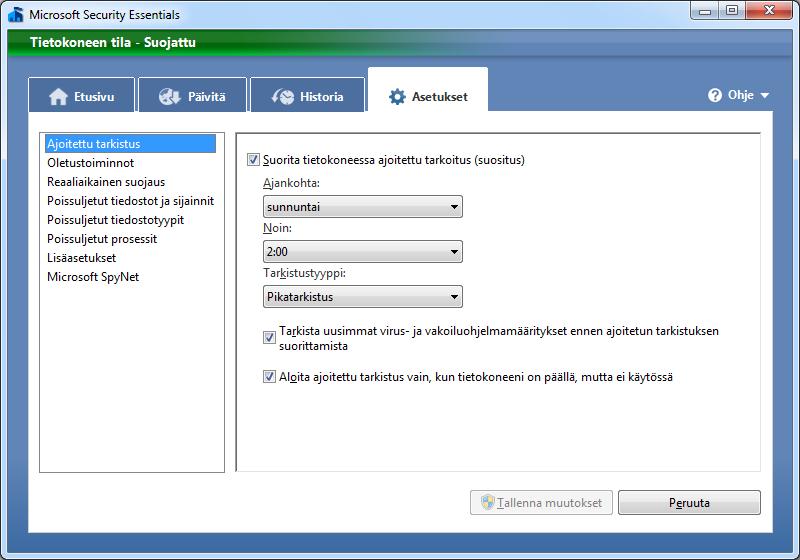Click the question mark Ohje icon
Screen dimensions: 800x560
coord(715,95)
